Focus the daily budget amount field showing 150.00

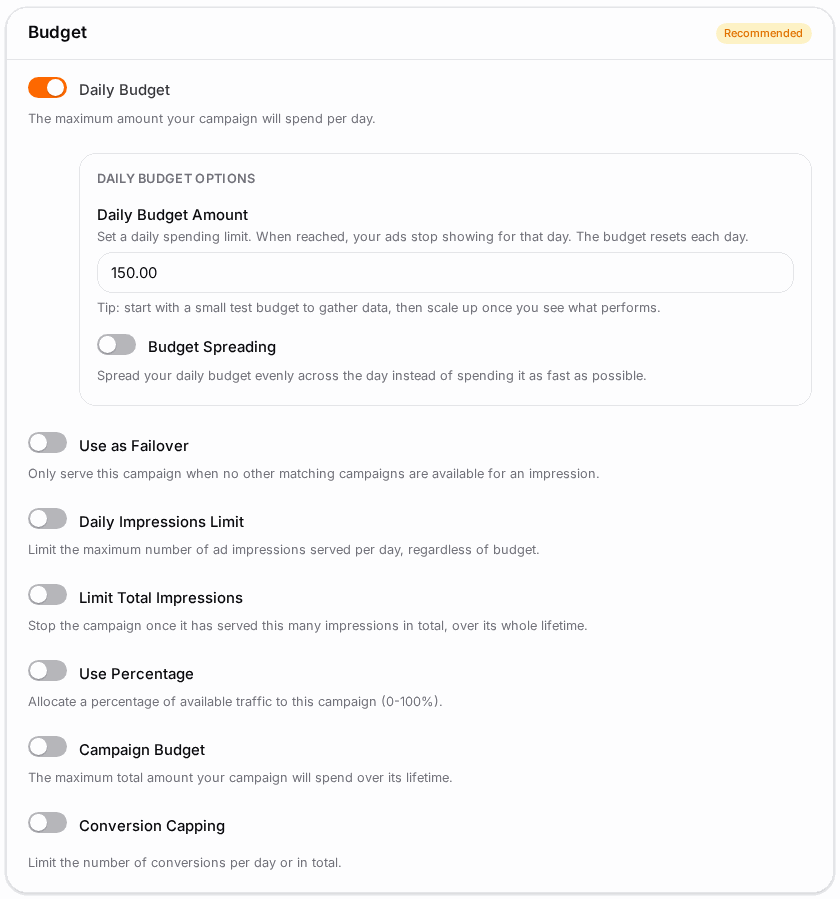pyautogui.click(x=445, y=273)
